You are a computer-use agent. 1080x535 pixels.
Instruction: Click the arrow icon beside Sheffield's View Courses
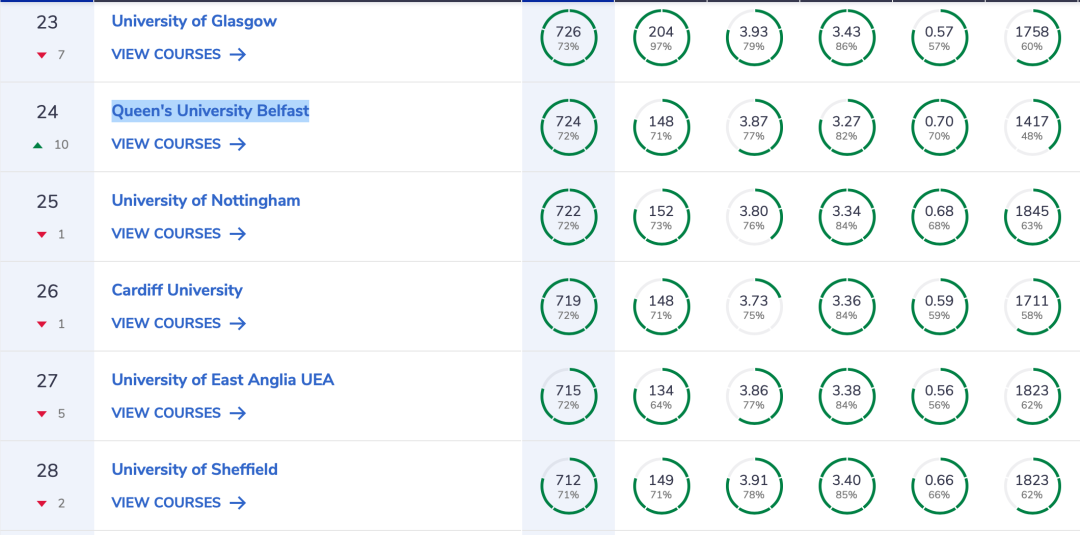coord(238,503)
